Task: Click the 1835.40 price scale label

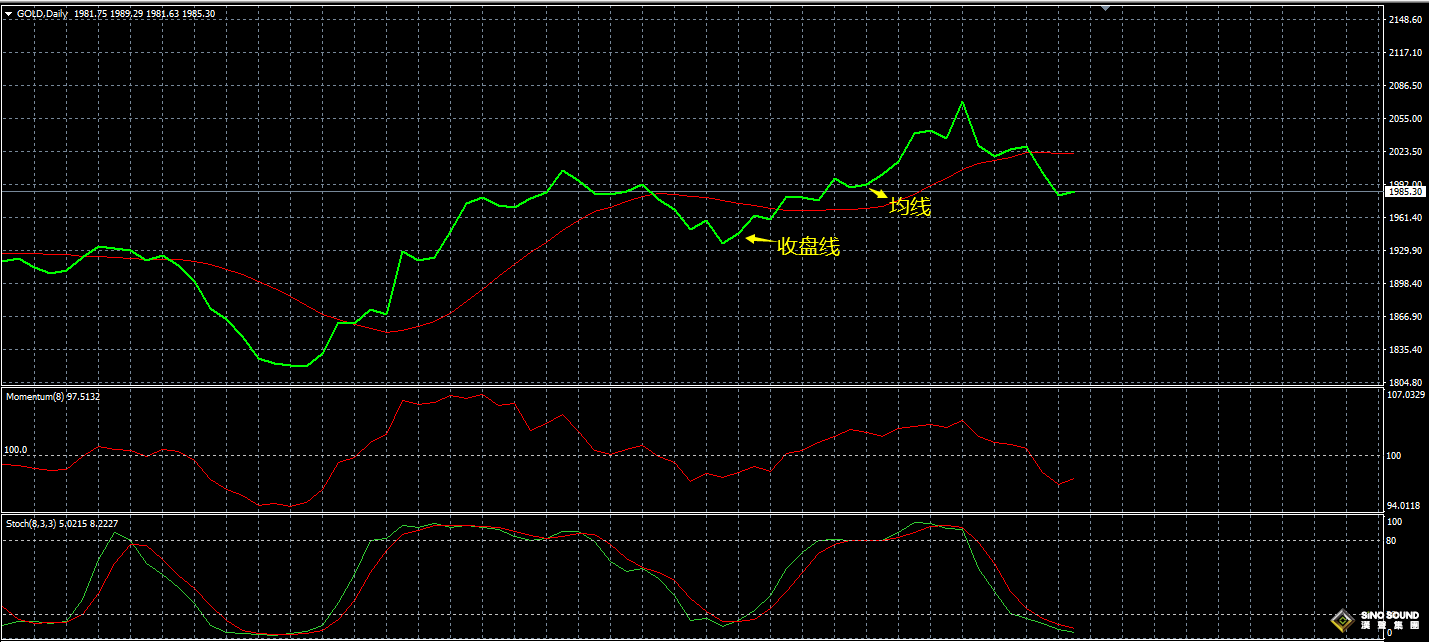Action: click(x=1405, y=350)
